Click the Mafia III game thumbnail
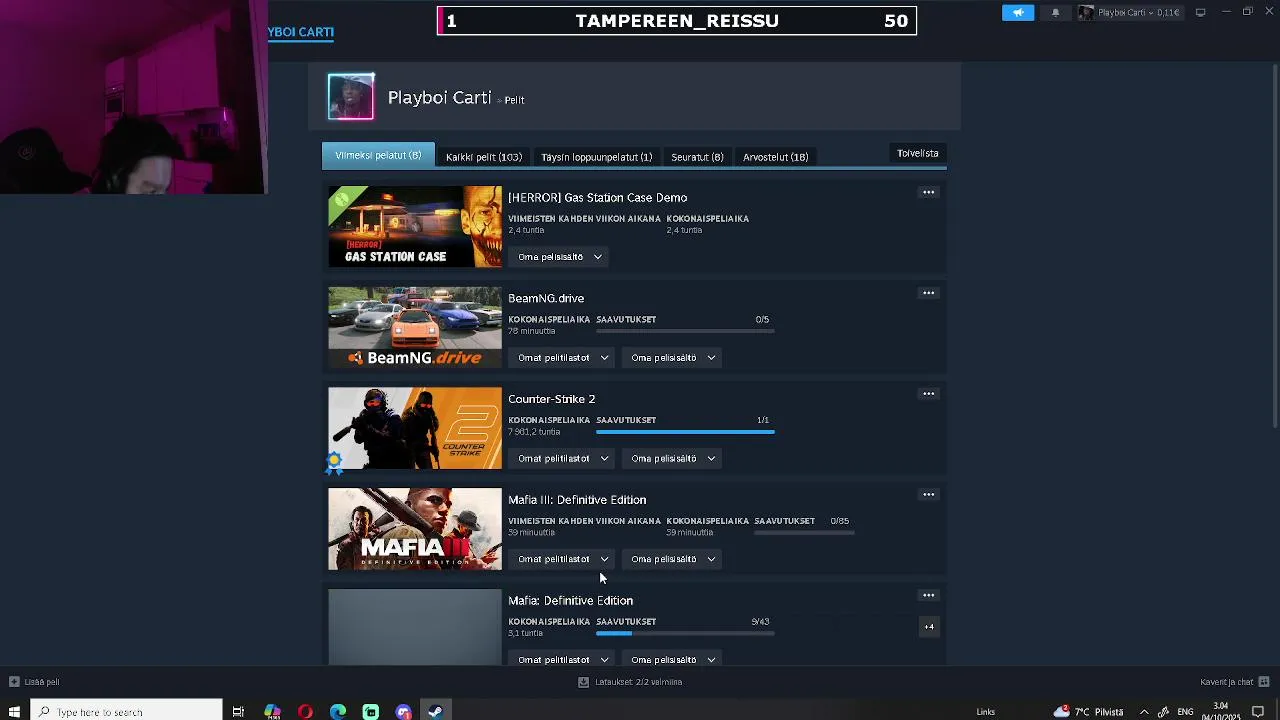This screenshot has height=720, width=1280. tap(415, 529)
